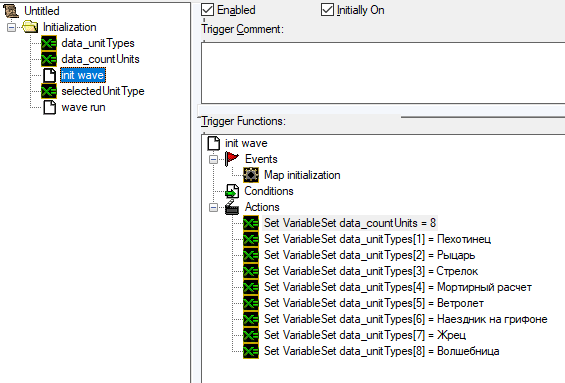Click the red Events flag icon
Viewport: 565px width, 383px height.
coord(232,159)
